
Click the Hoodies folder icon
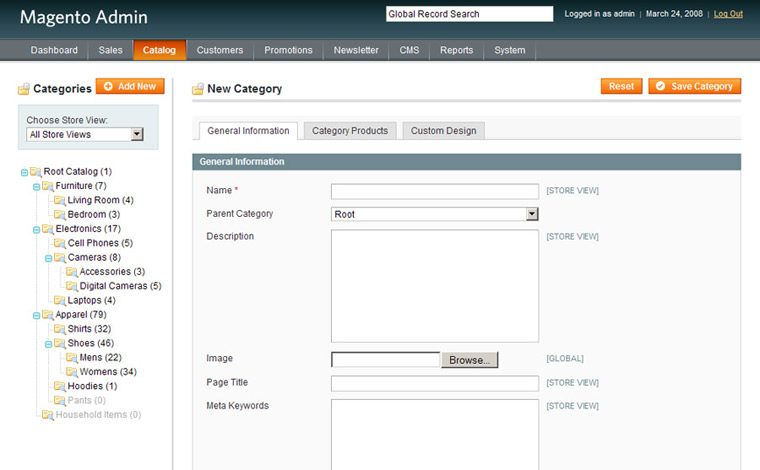click(x=60, y=386)
